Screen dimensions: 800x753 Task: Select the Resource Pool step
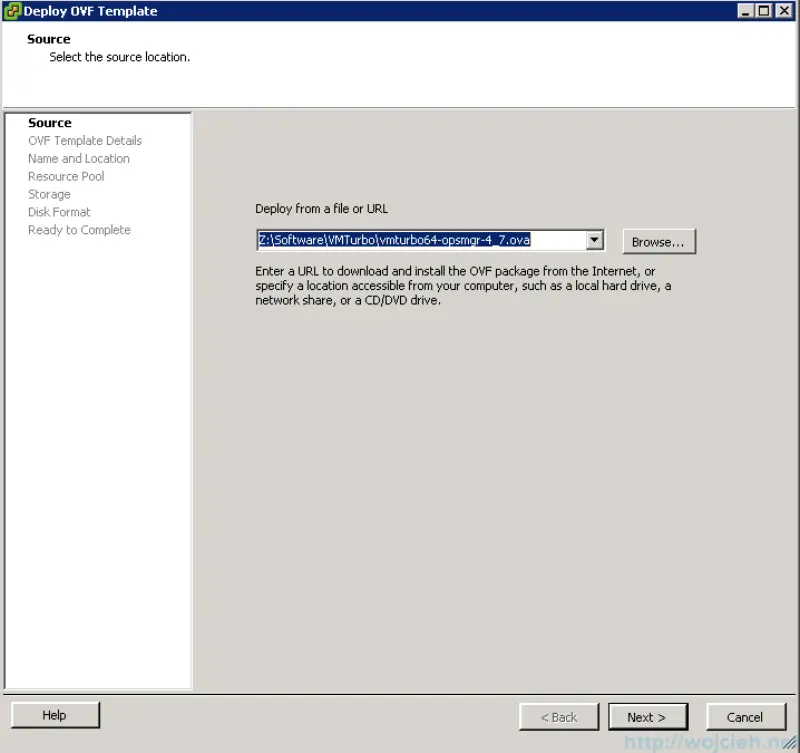(66, 176)
